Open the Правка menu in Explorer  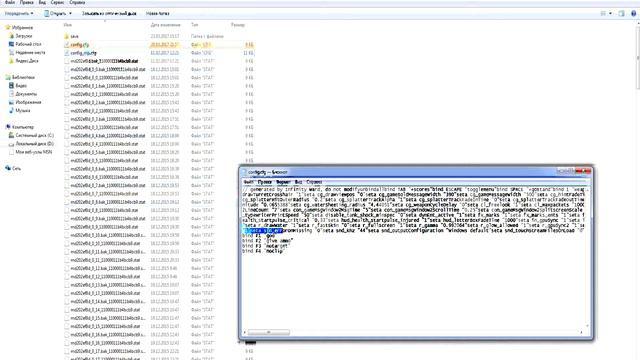click(x=27, y=2)
